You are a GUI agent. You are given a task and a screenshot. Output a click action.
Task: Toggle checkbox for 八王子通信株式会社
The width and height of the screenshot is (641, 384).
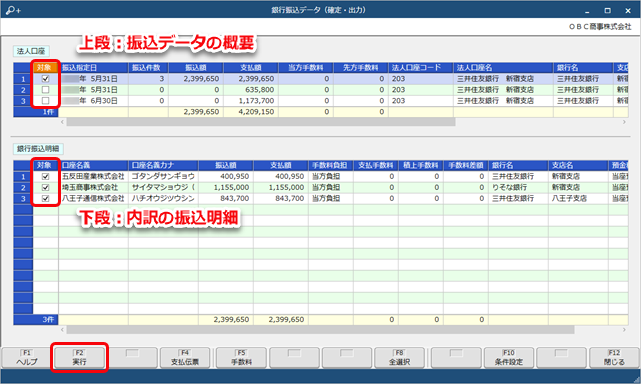(45, 198)
